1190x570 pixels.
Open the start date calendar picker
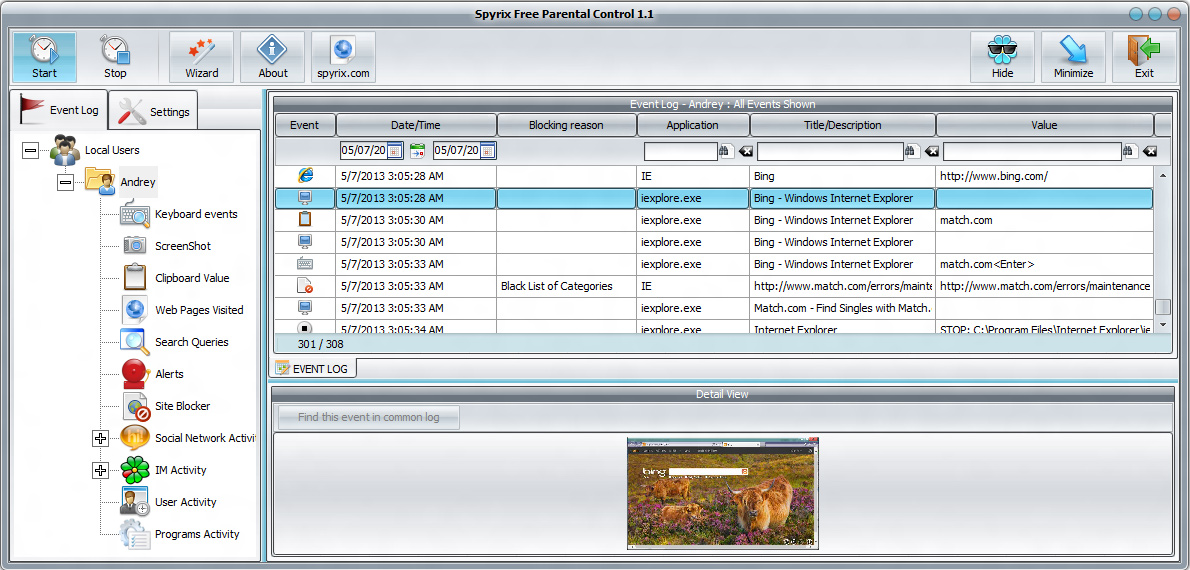pos(395,150)
